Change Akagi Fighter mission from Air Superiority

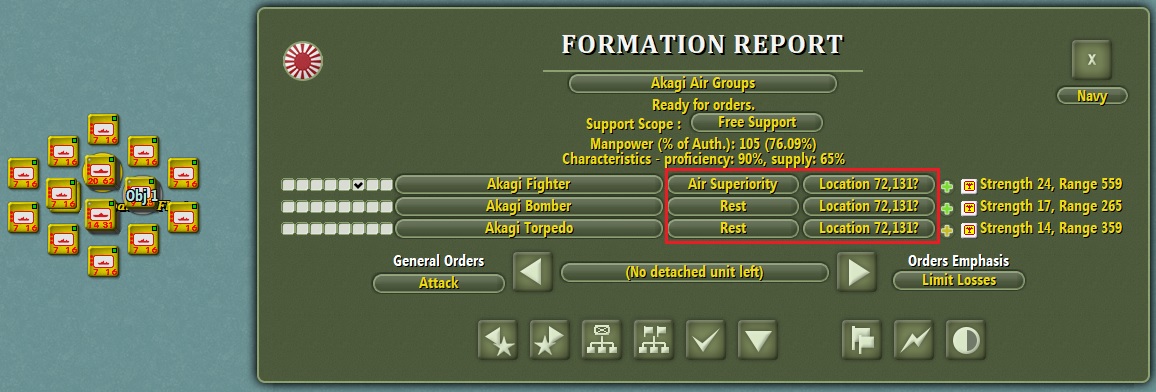[732, 184]
